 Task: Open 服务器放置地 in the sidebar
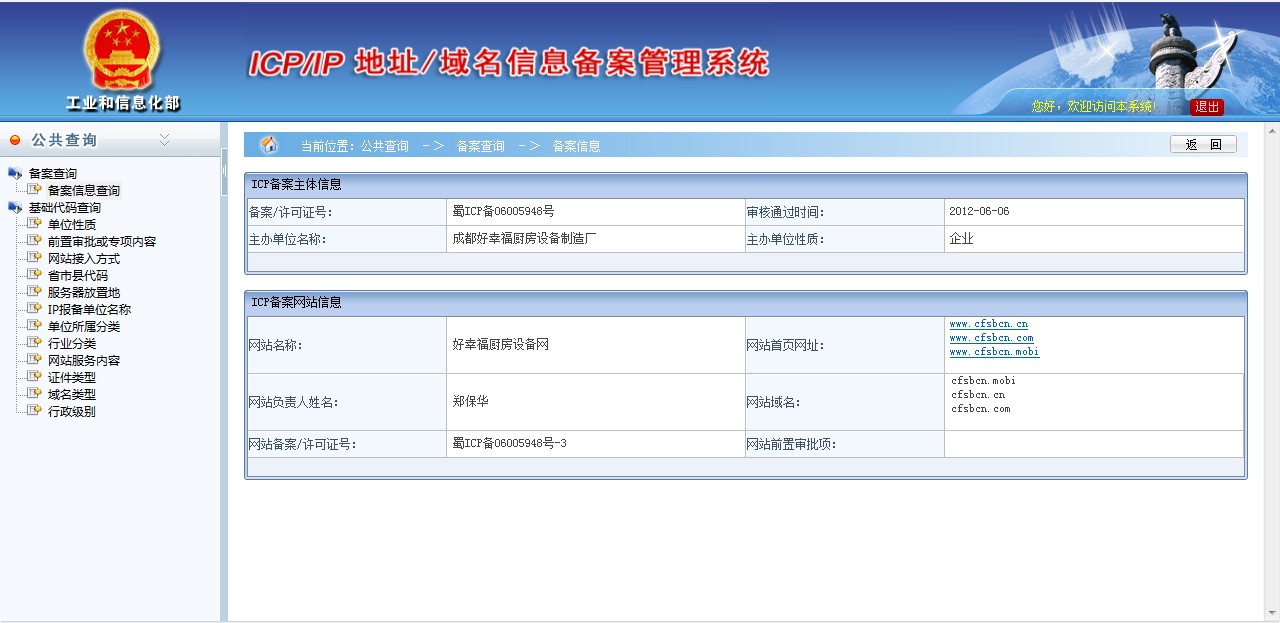(84, 293)
